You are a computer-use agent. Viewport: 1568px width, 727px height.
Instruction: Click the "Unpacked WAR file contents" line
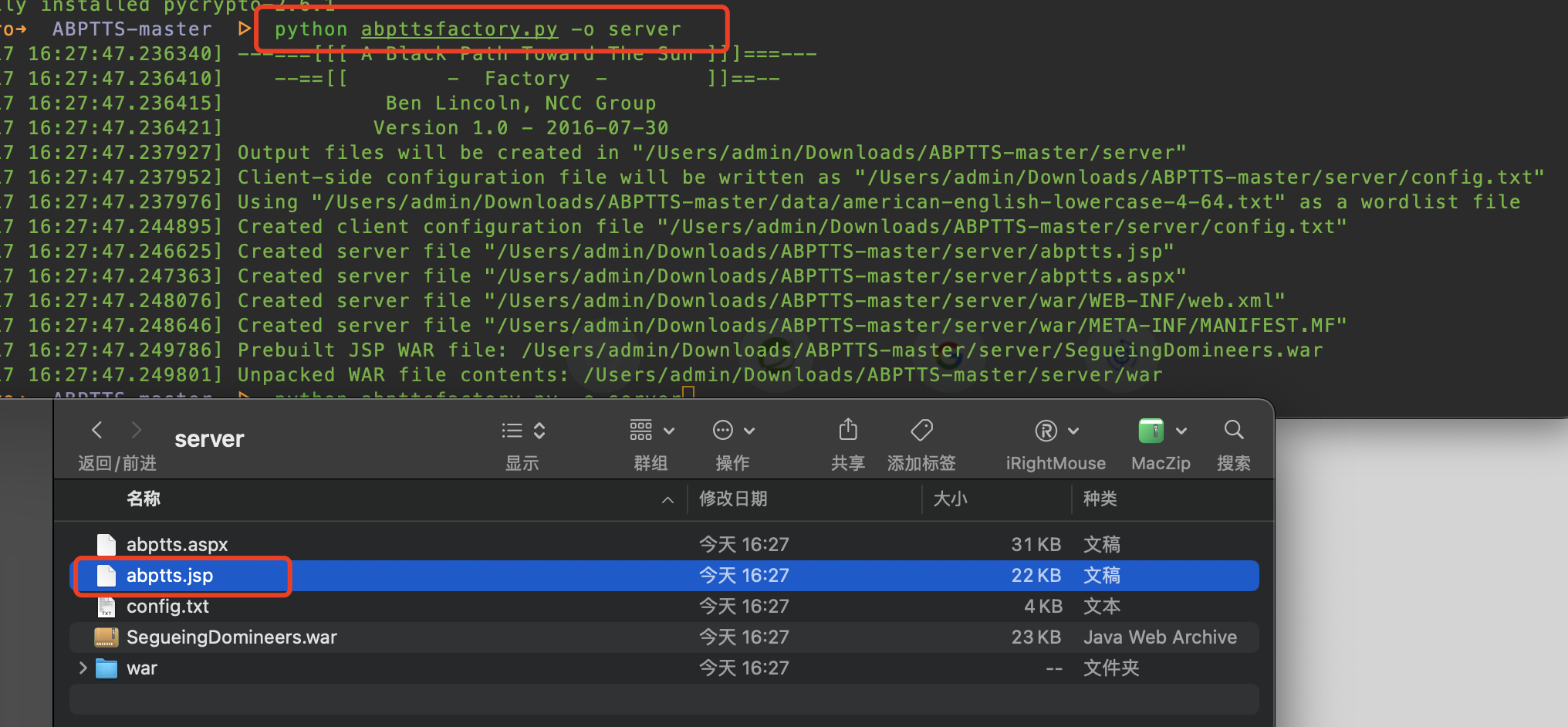pyautogui.click(x=700, y=375)
